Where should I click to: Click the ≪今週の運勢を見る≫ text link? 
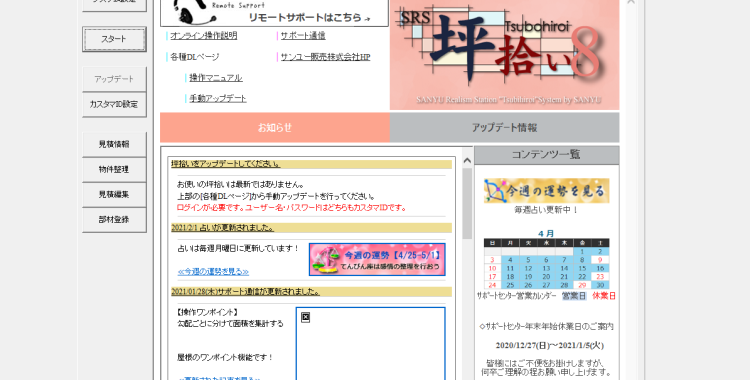pyautogui.click(x=213, y=272)
